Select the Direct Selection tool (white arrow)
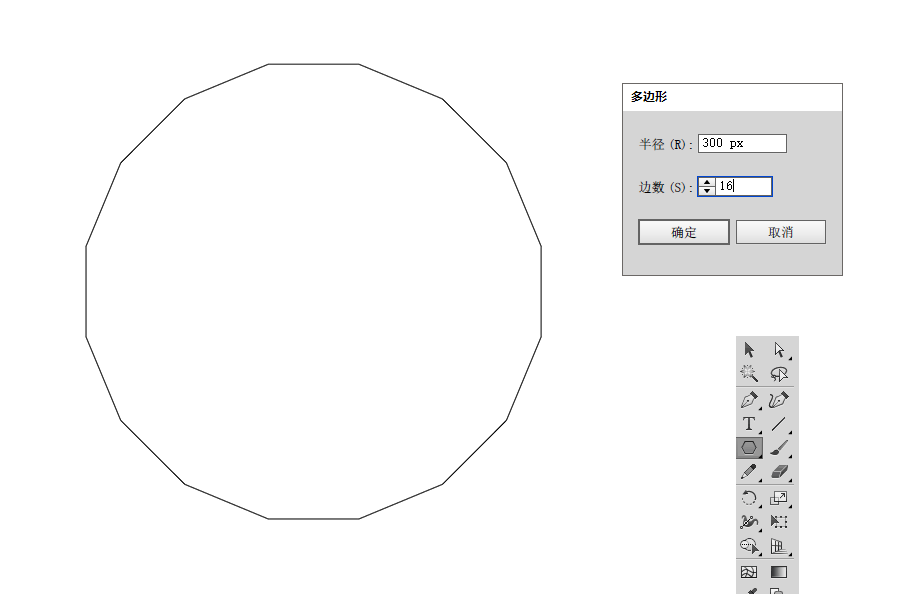The height and width of the screenshot is (594, 920). [779, 350]
